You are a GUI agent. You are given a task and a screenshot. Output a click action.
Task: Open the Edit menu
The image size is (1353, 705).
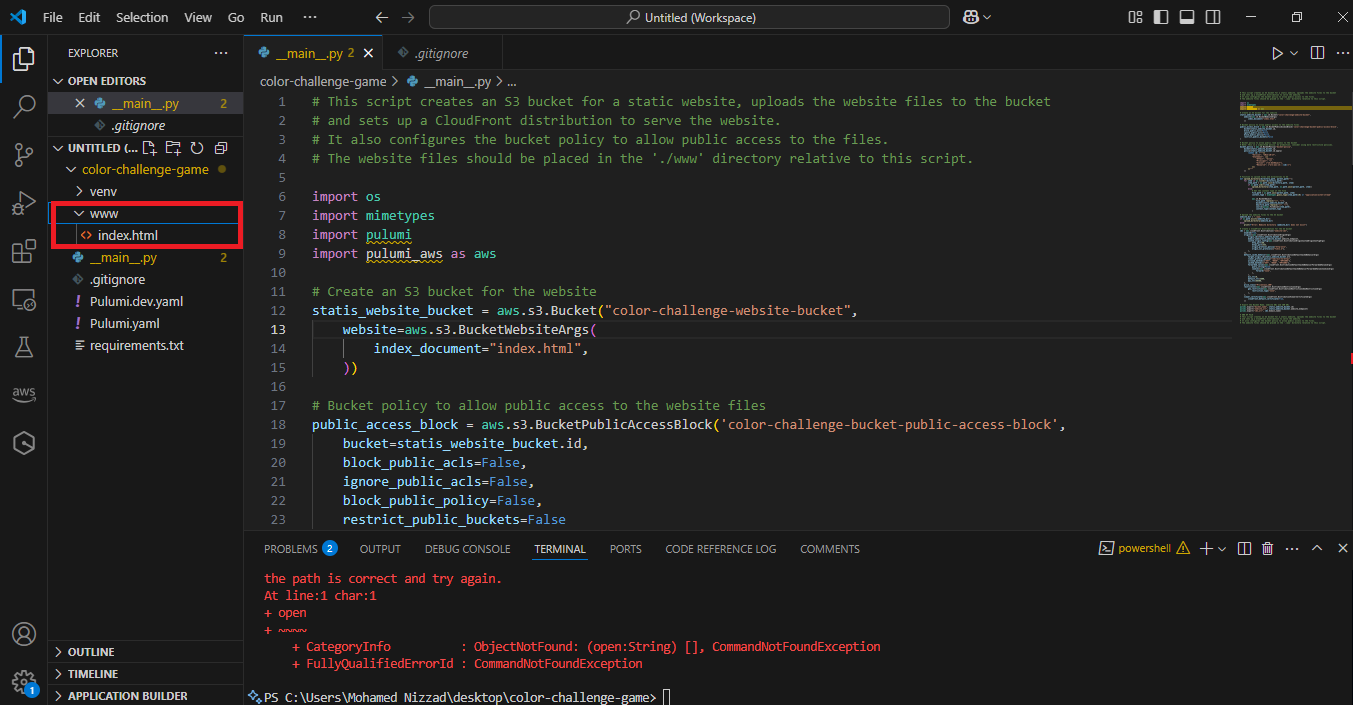(x=89, y=18)
